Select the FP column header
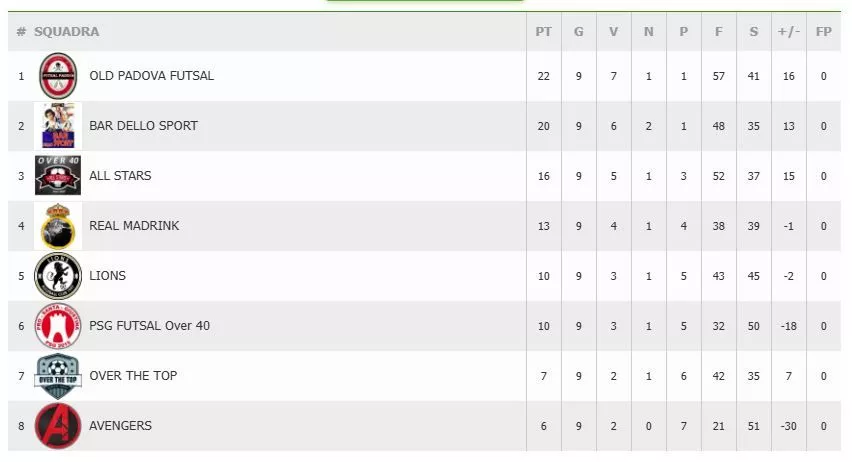 click(824, 32)
